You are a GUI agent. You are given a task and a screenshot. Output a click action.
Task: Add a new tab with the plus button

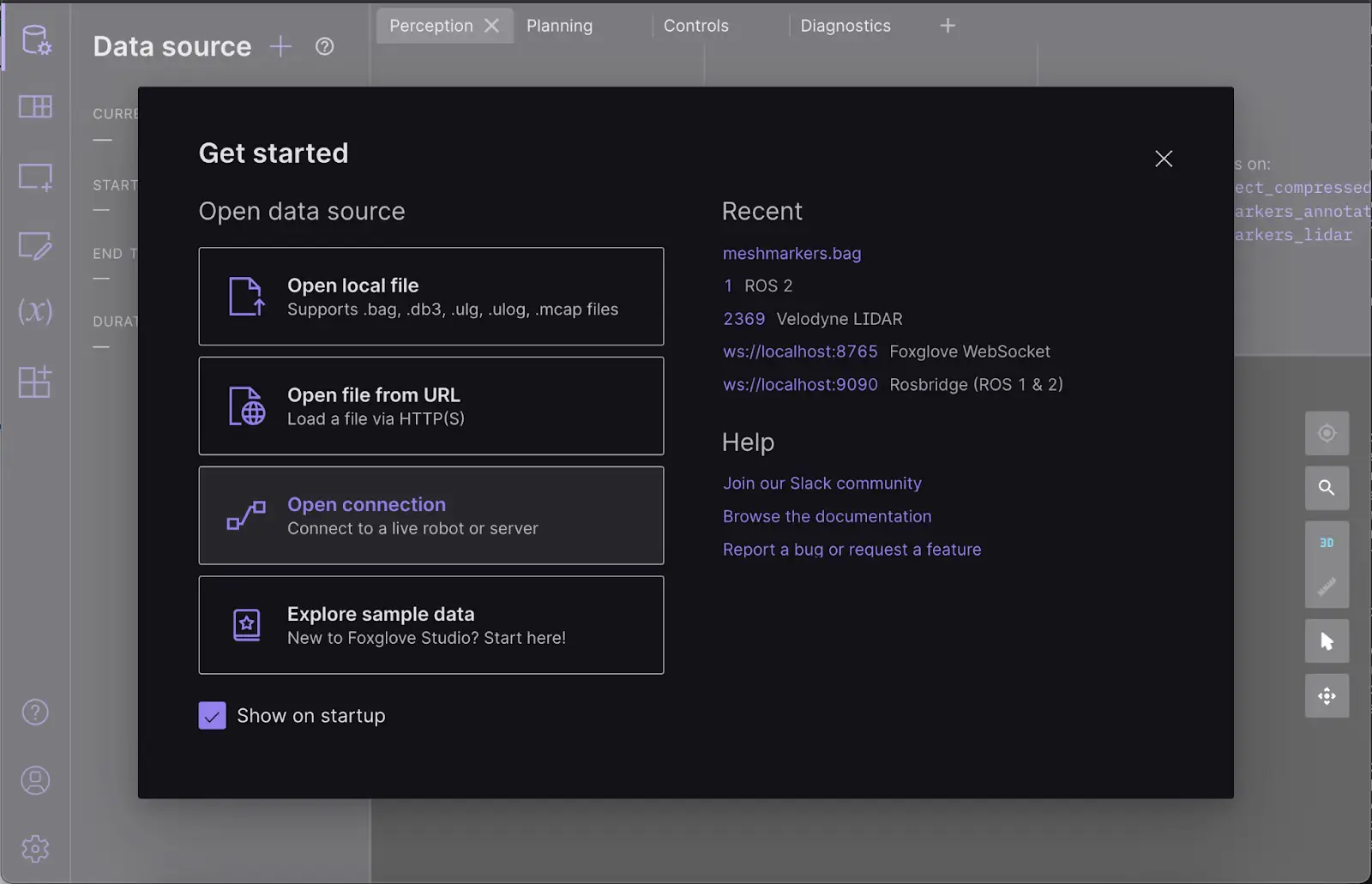(947, 25)
